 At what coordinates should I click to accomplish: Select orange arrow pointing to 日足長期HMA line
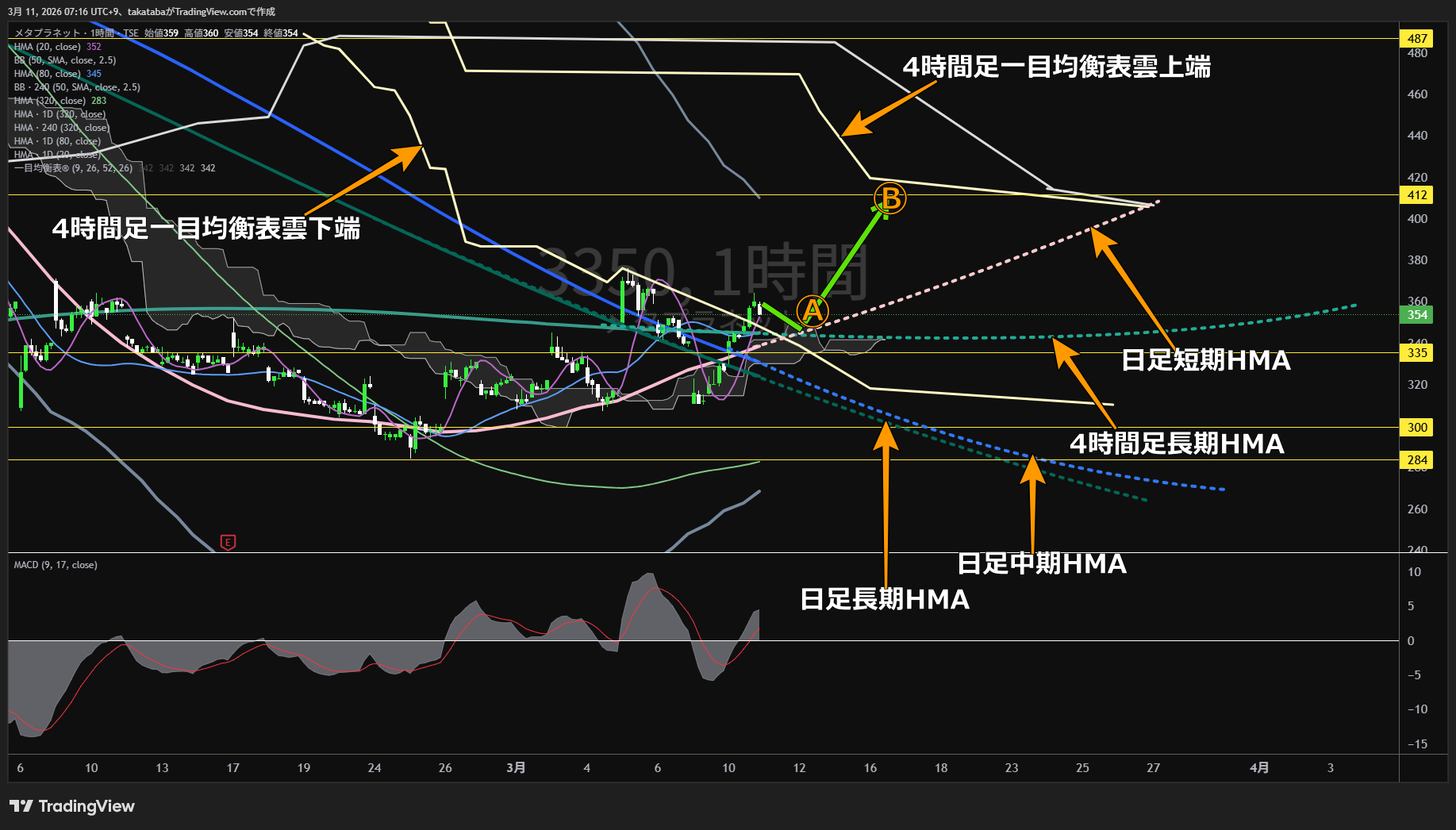(x=886, y=502)
